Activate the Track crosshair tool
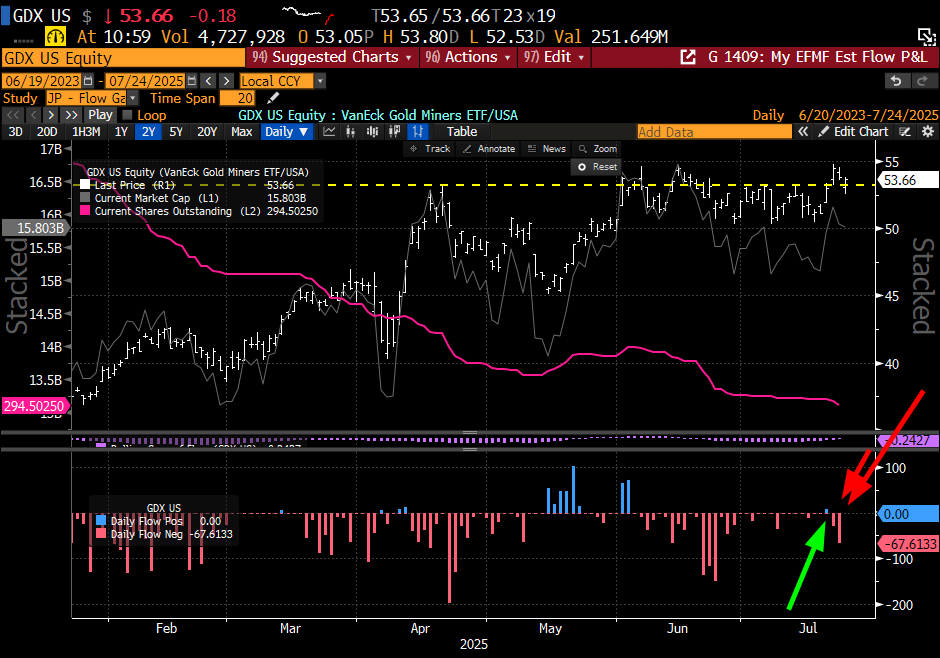 (430, 149)
